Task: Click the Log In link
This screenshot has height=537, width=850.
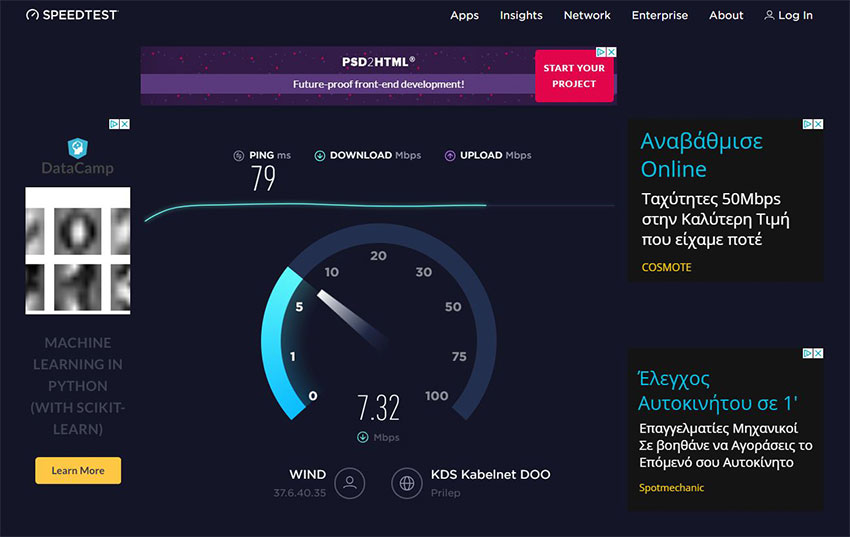Action: tap(795, 15)
